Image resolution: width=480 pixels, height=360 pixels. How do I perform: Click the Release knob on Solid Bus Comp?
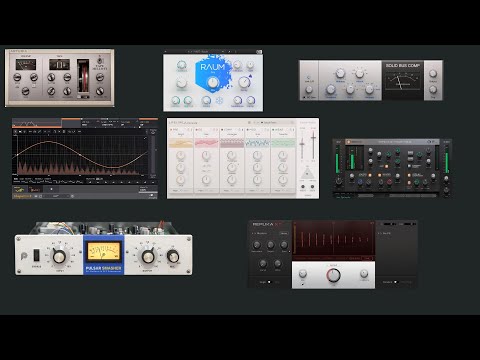coord(369,89)
